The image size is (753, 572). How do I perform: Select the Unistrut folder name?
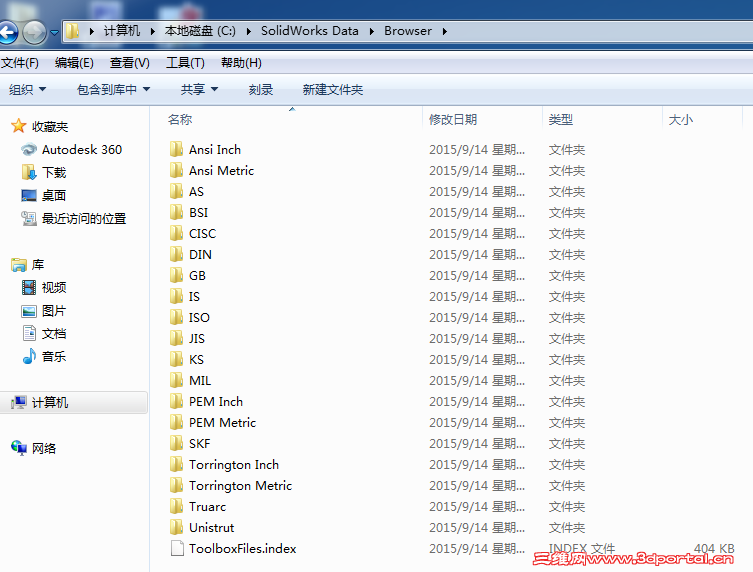(x=211, y=528)
